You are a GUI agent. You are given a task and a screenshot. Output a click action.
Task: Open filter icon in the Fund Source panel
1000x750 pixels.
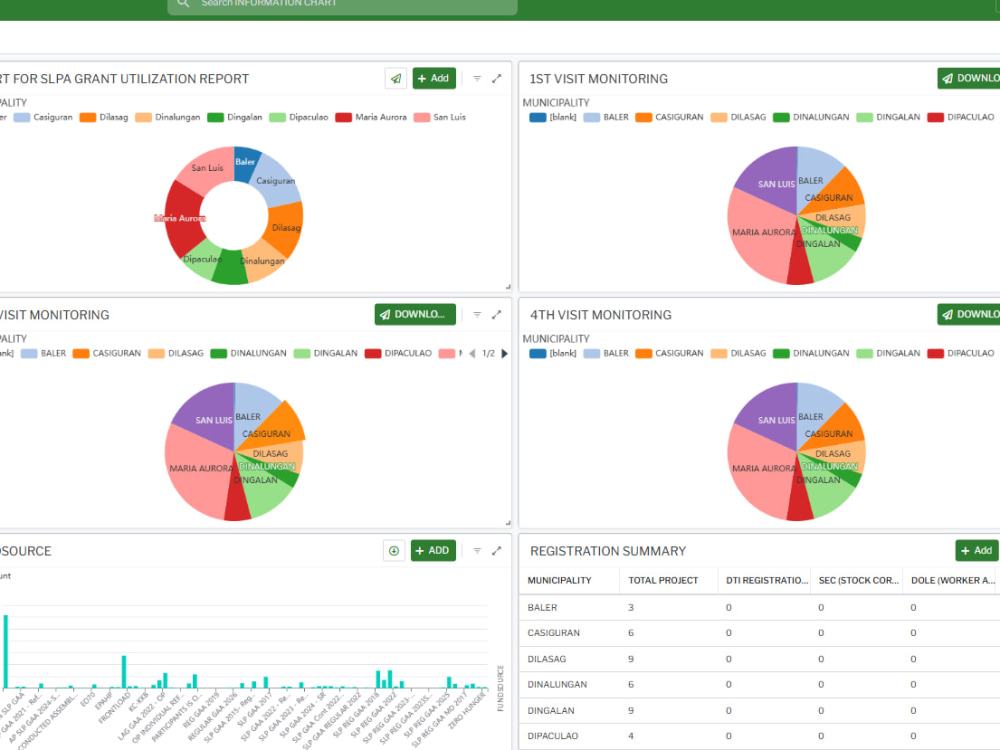click(x=477, y=550)
